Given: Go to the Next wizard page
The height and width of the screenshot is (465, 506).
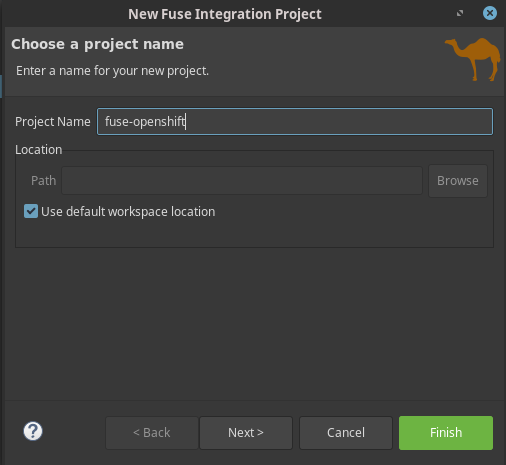Looking at the screenshot, I should pyautogui.click(x=246, y=433).
